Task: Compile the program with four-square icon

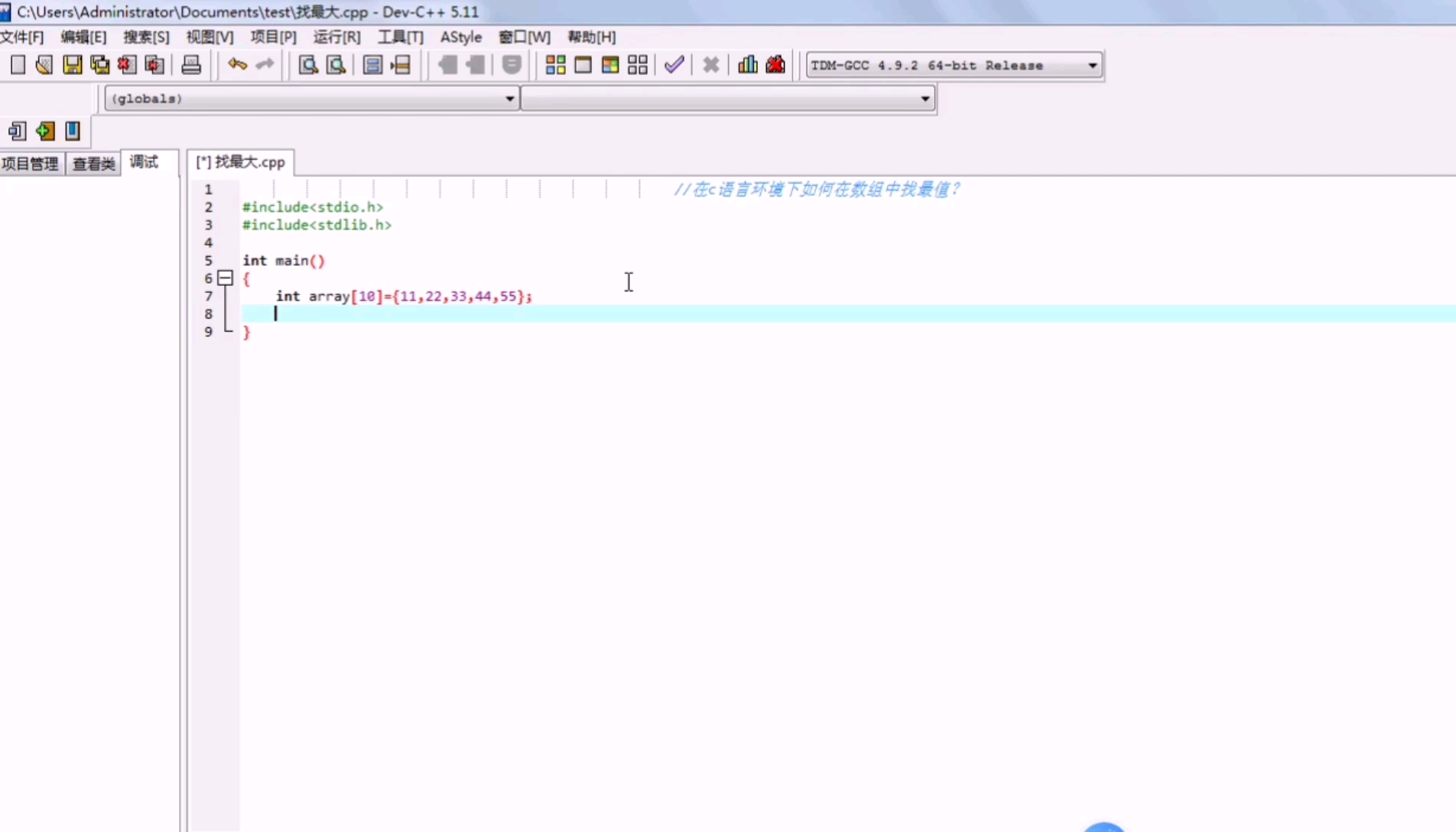Action: [555, 65]
